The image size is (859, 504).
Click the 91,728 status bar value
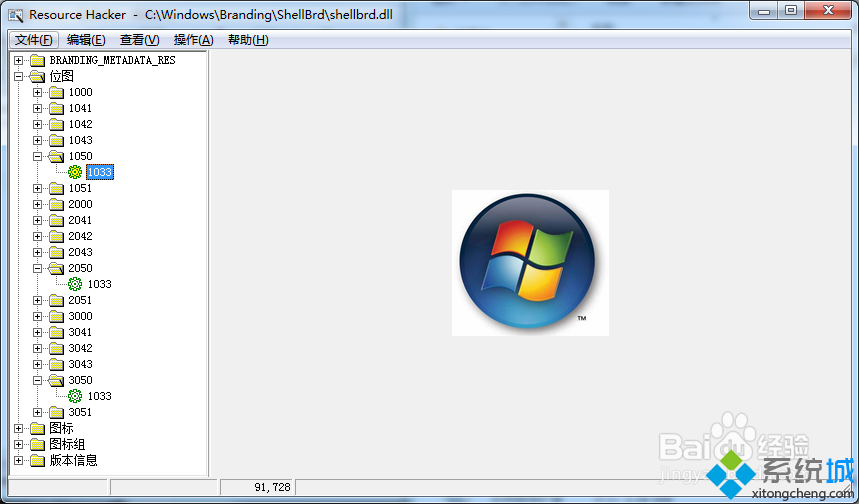[x=272, y=487]
